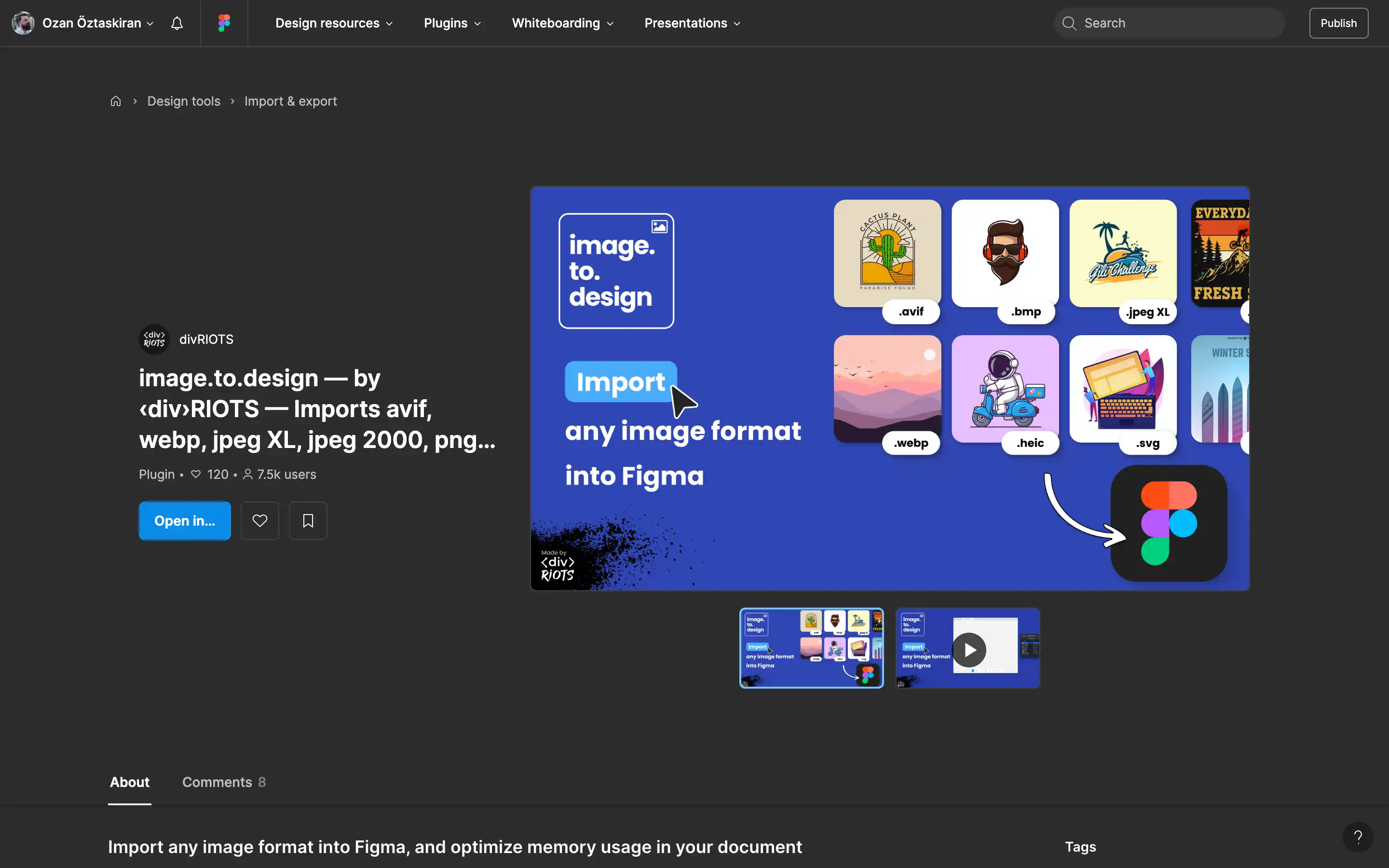This screenshot has height=868, width=1389.
Task: Click the search magnifier icon
Action: point(1069,23)
